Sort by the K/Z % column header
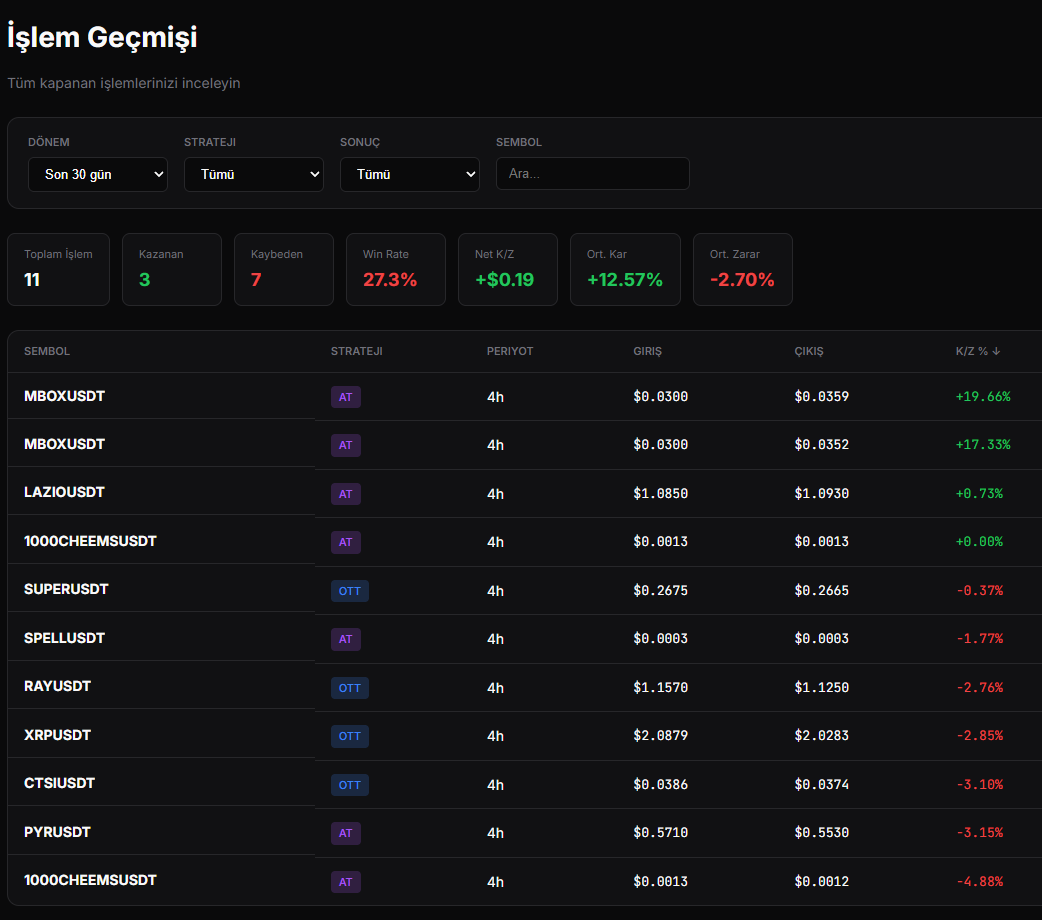Viewport: 1042px width, 920px height. coord(978,351)
